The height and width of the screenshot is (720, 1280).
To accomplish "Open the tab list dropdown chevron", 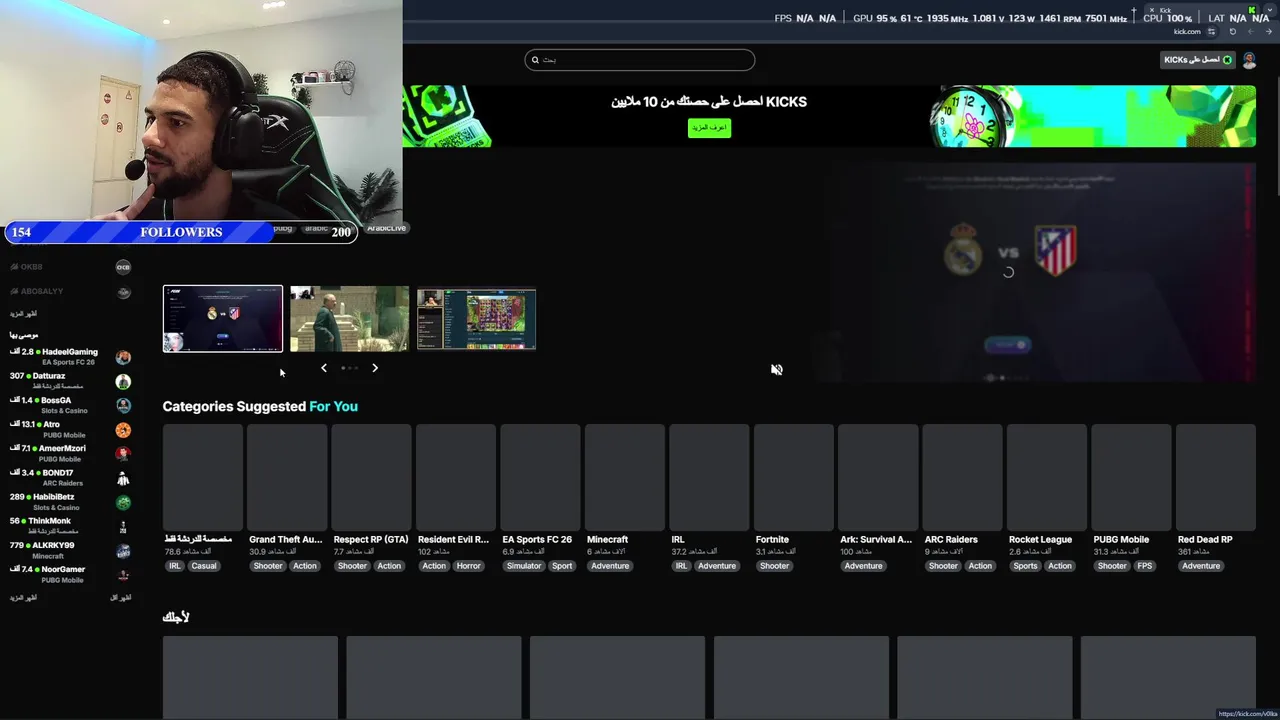I will coord(1270,10).
